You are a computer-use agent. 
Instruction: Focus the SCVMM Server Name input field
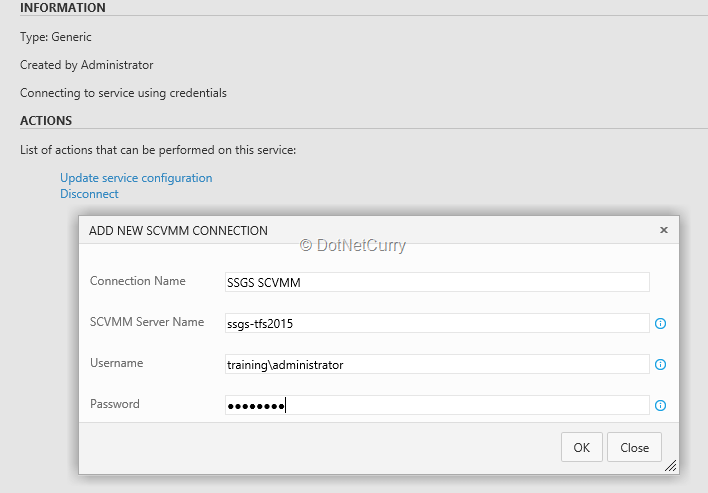pos(437,323)
